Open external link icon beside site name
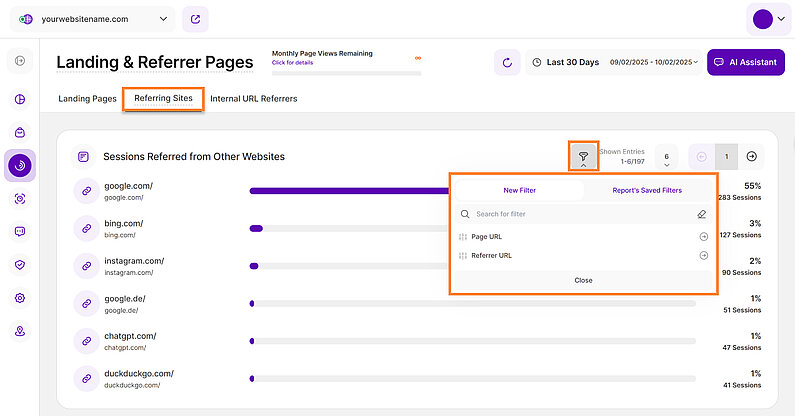 click(197, 18)
